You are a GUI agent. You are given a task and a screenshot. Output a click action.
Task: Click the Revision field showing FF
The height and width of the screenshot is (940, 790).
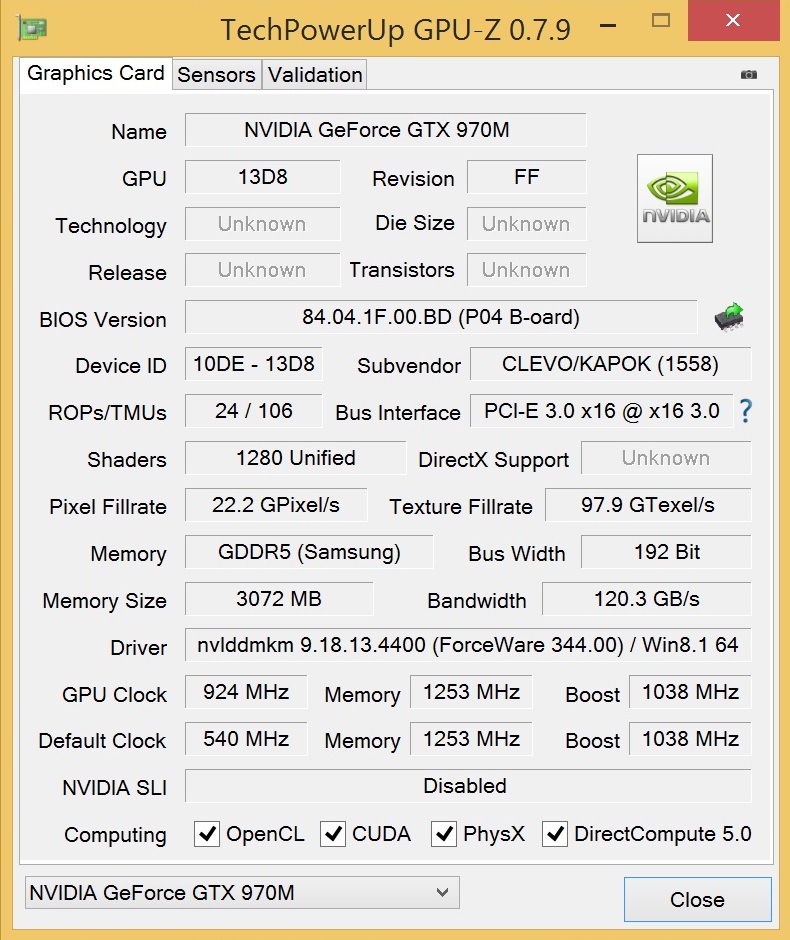(526, 177)
